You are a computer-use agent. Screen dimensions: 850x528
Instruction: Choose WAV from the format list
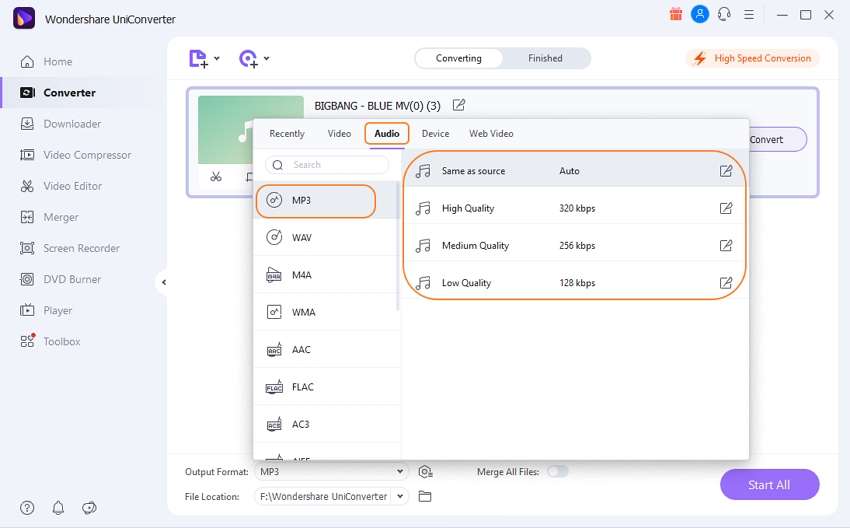point(325,237)
